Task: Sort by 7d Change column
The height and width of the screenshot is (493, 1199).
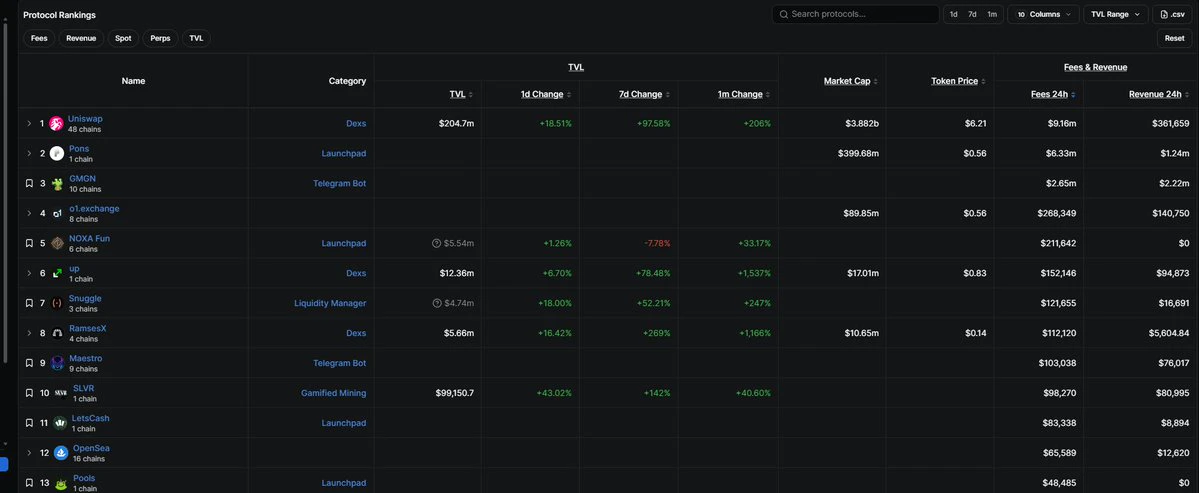Action: [x=645, y=94]
